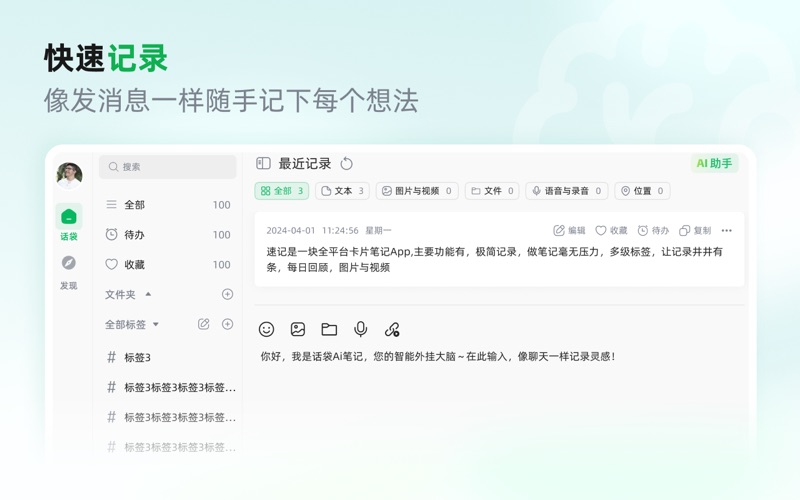Open the 待办 list in sidebar

tap(134, 235)
